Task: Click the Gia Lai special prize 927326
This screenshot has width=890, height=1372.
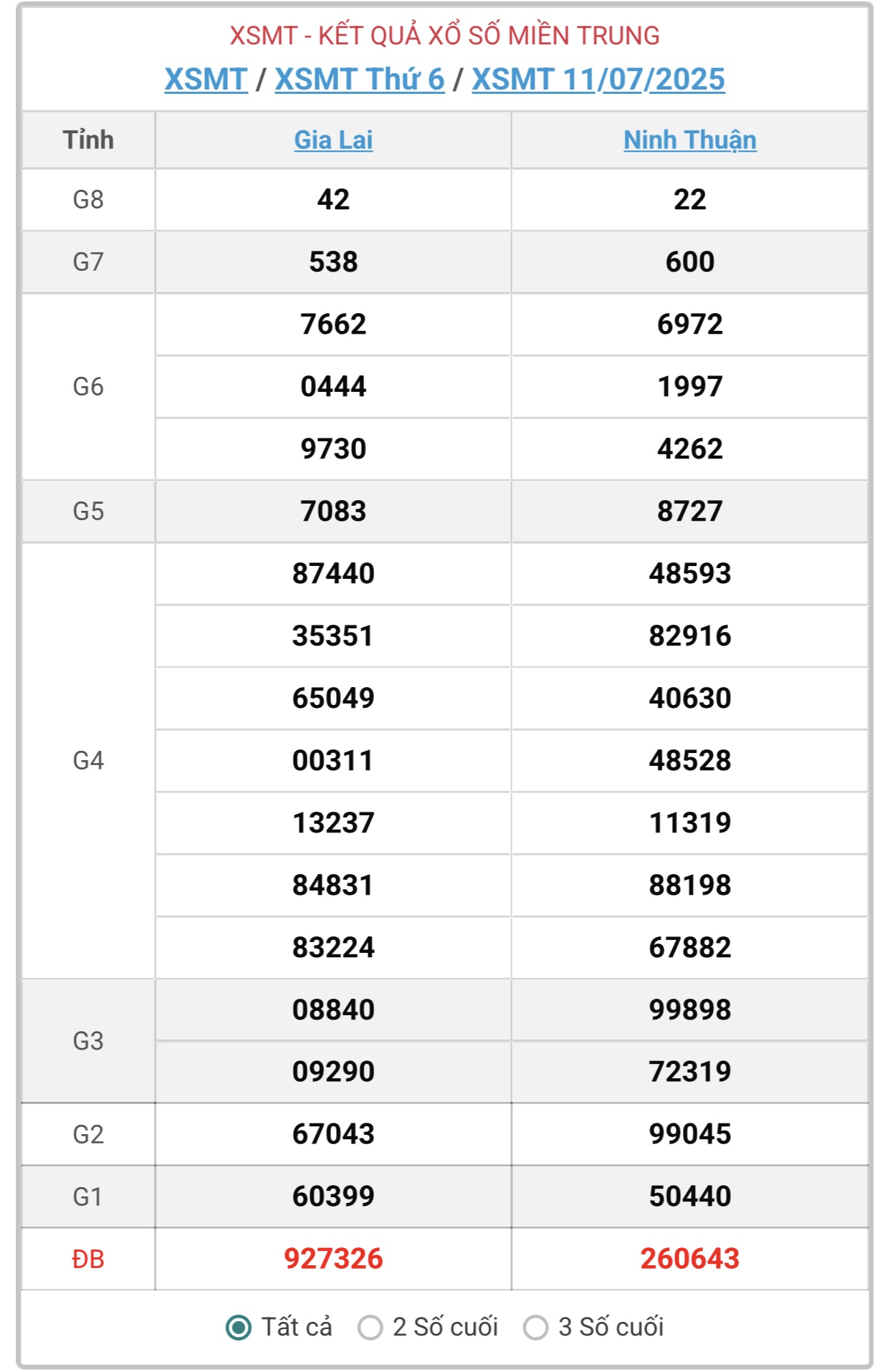Action: (333, 1259)
